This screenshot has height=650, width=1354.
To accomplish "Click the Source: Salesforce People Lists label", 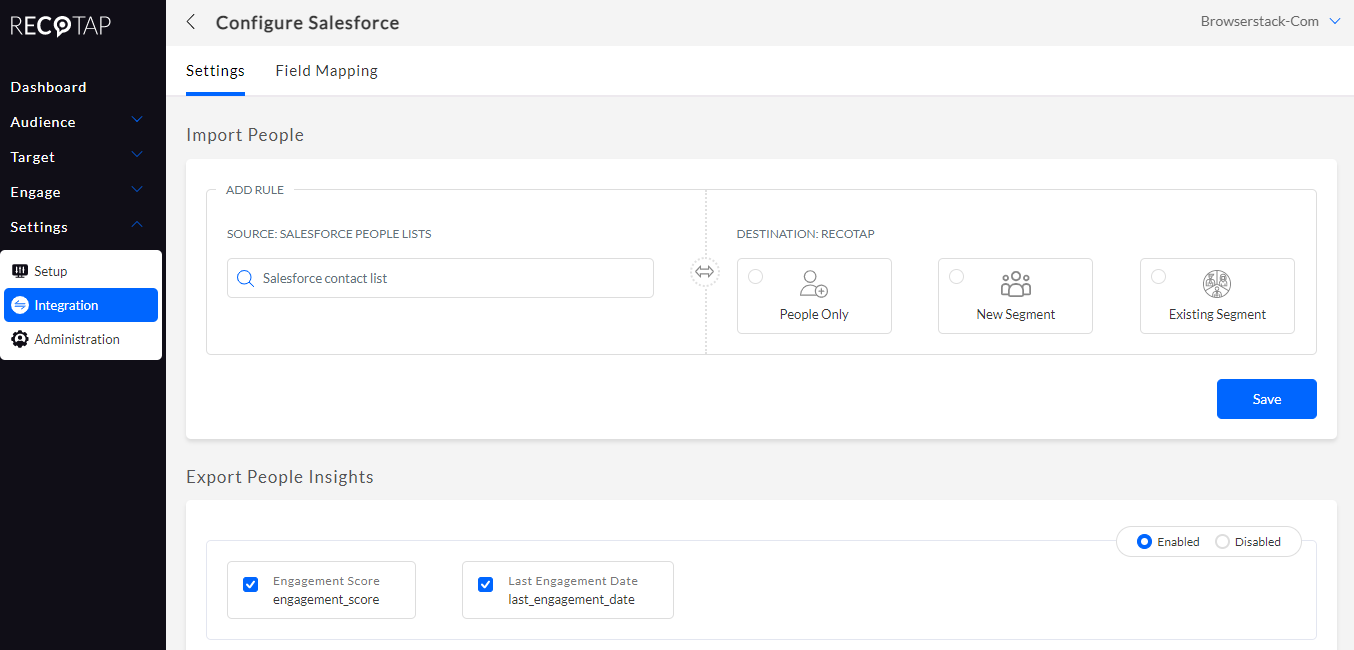I will pyautogui.click(x=329, y=234).
